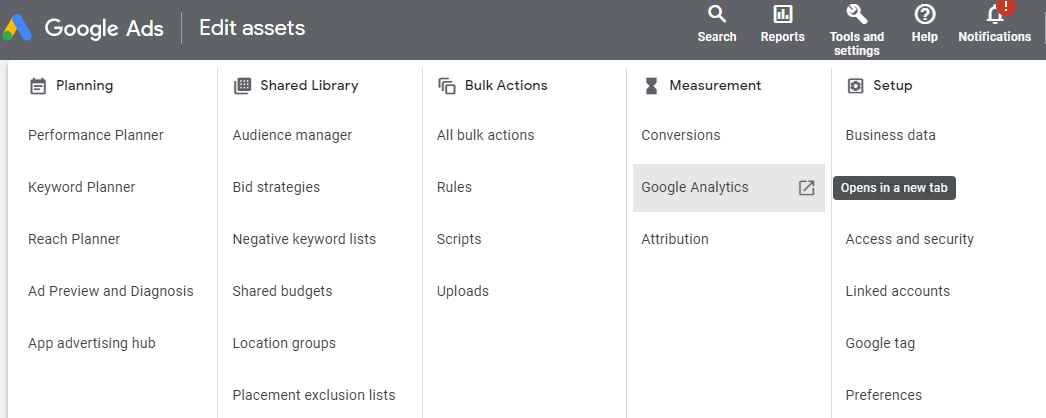
Task: Open the Notifications bell icon
Action: point(995,14)
